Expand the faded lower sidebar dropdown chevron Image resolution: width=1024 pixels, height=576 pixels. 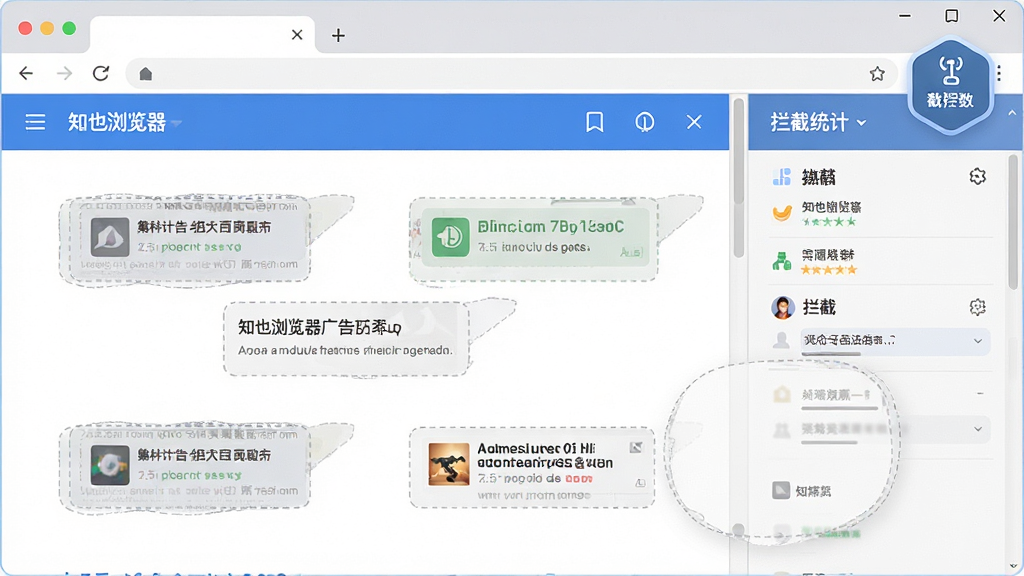tap(978, 429)
